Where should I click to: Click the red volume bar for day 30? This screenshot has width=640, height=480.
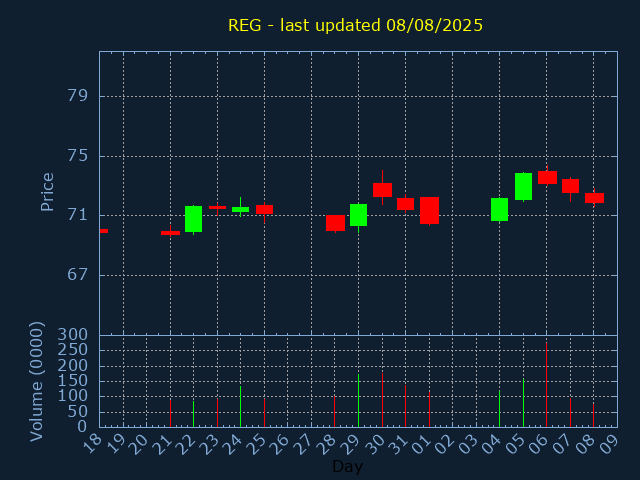coord(382,400)
